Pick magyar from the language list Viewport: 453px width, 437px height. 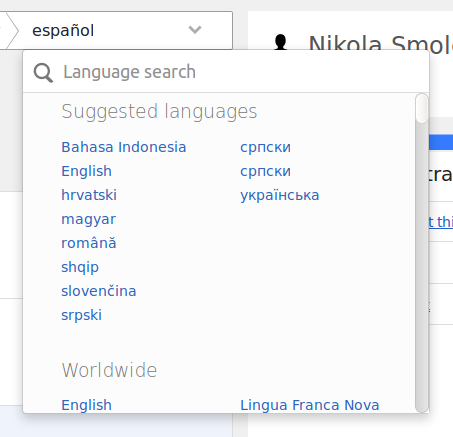pos(89,219)
